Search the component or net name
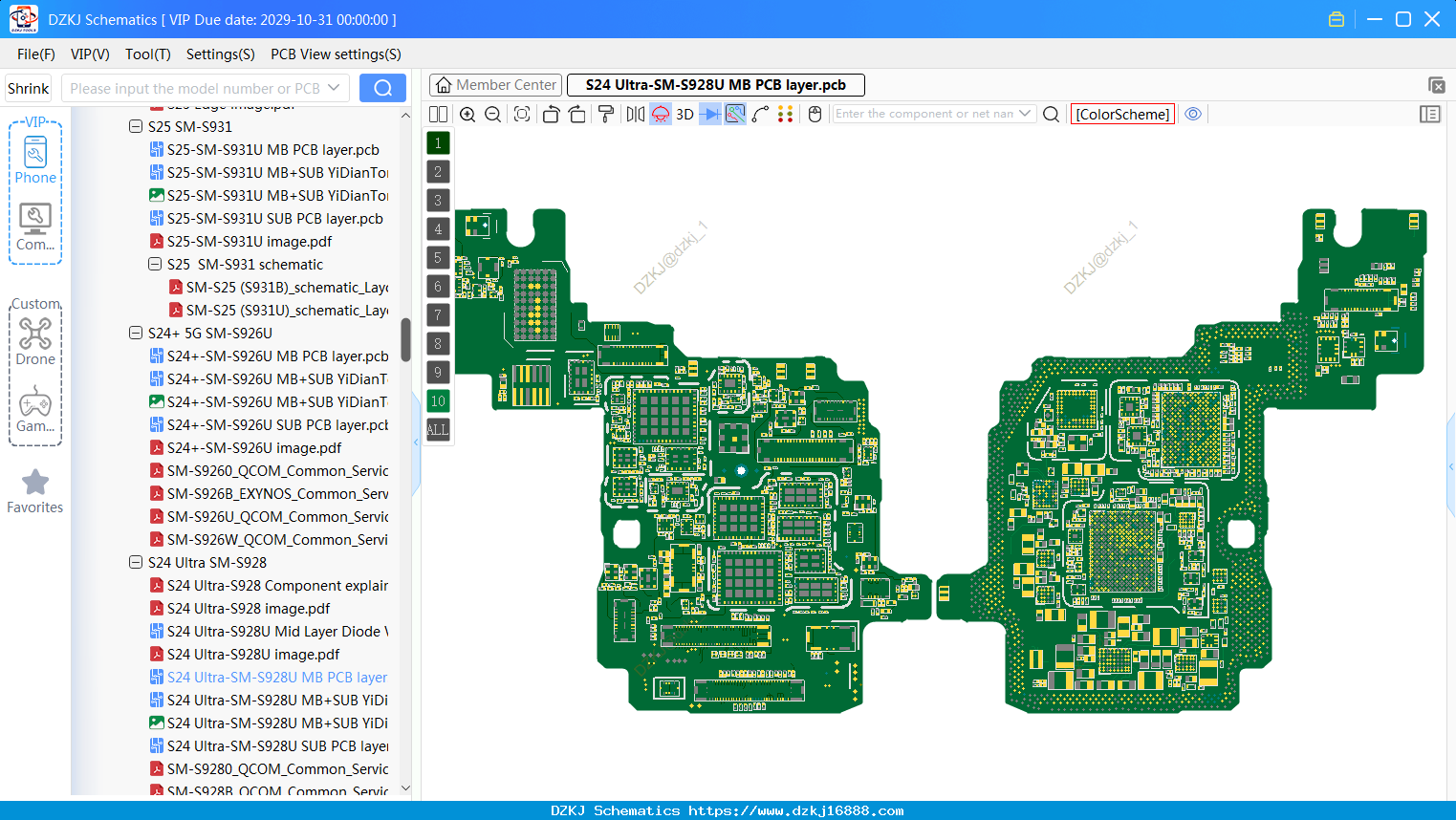The height and width of the screenshot is (820, 1456). click(x=1051, y=114)
